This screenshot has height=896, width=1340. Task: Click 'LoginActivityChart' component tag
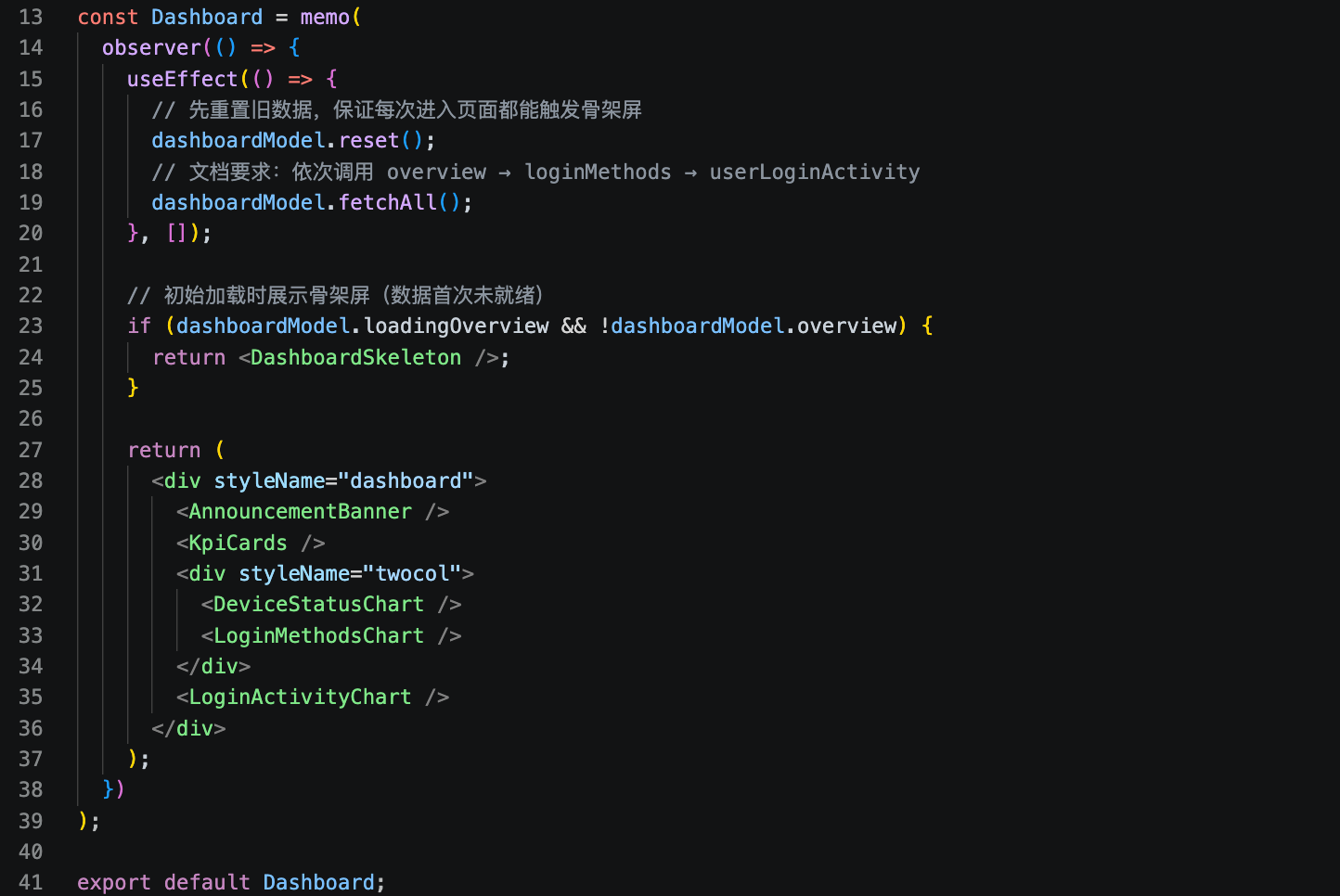300,697
